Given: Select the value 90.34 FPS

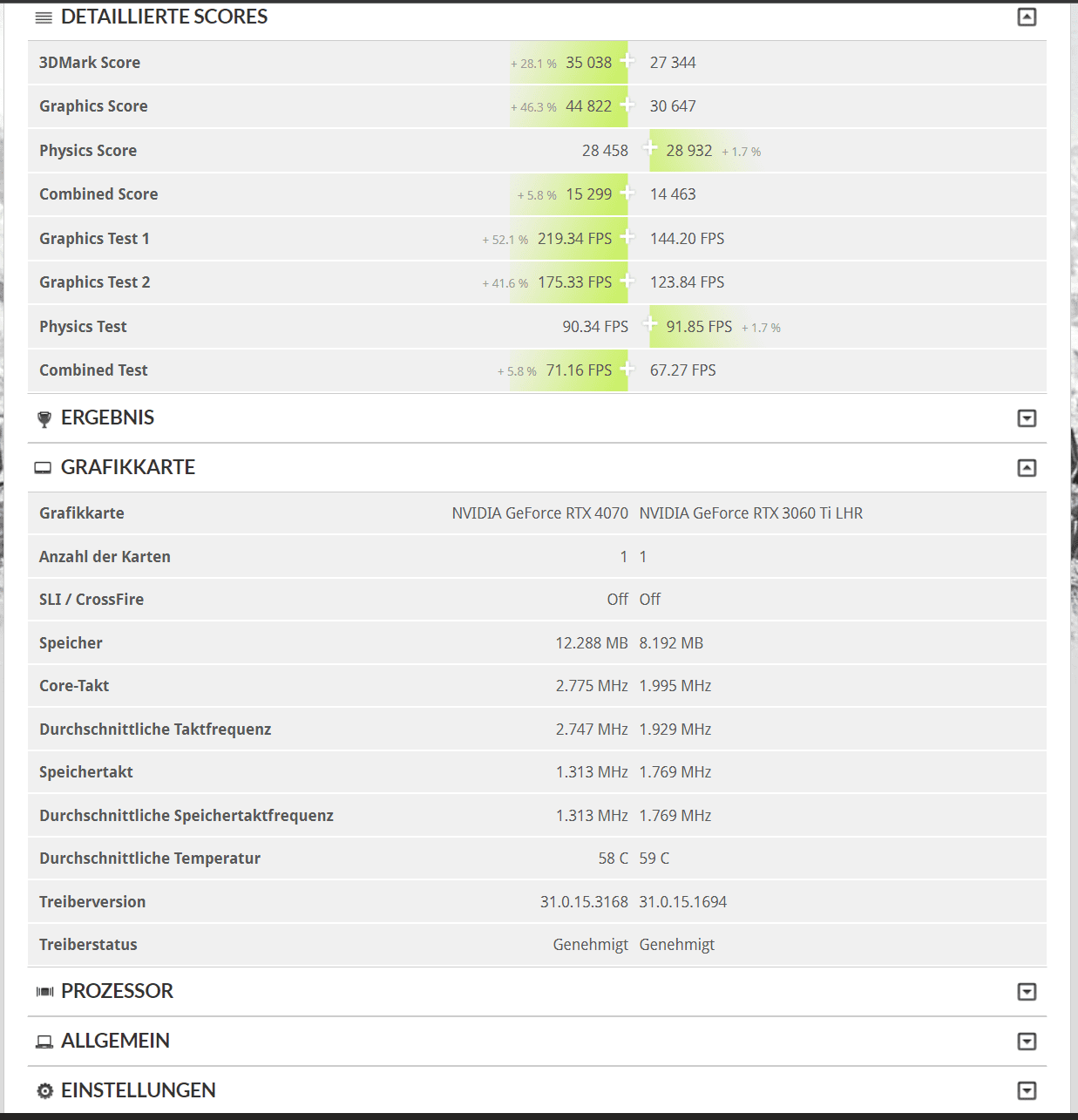Looking at the screenshot, I should (595, 327).
